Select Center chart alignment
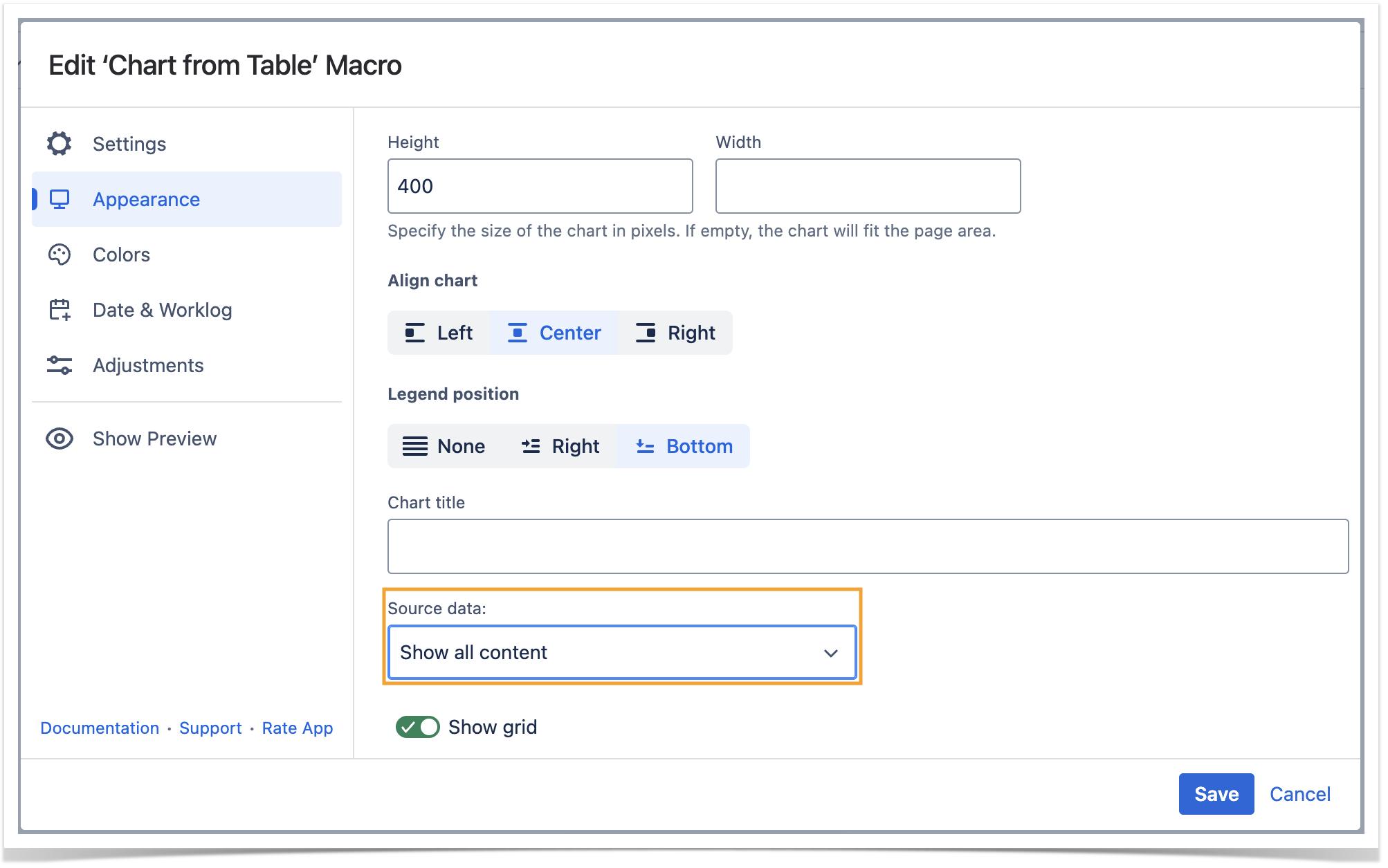The height and width of the screenshot is (868, 1388). point(554,333)
